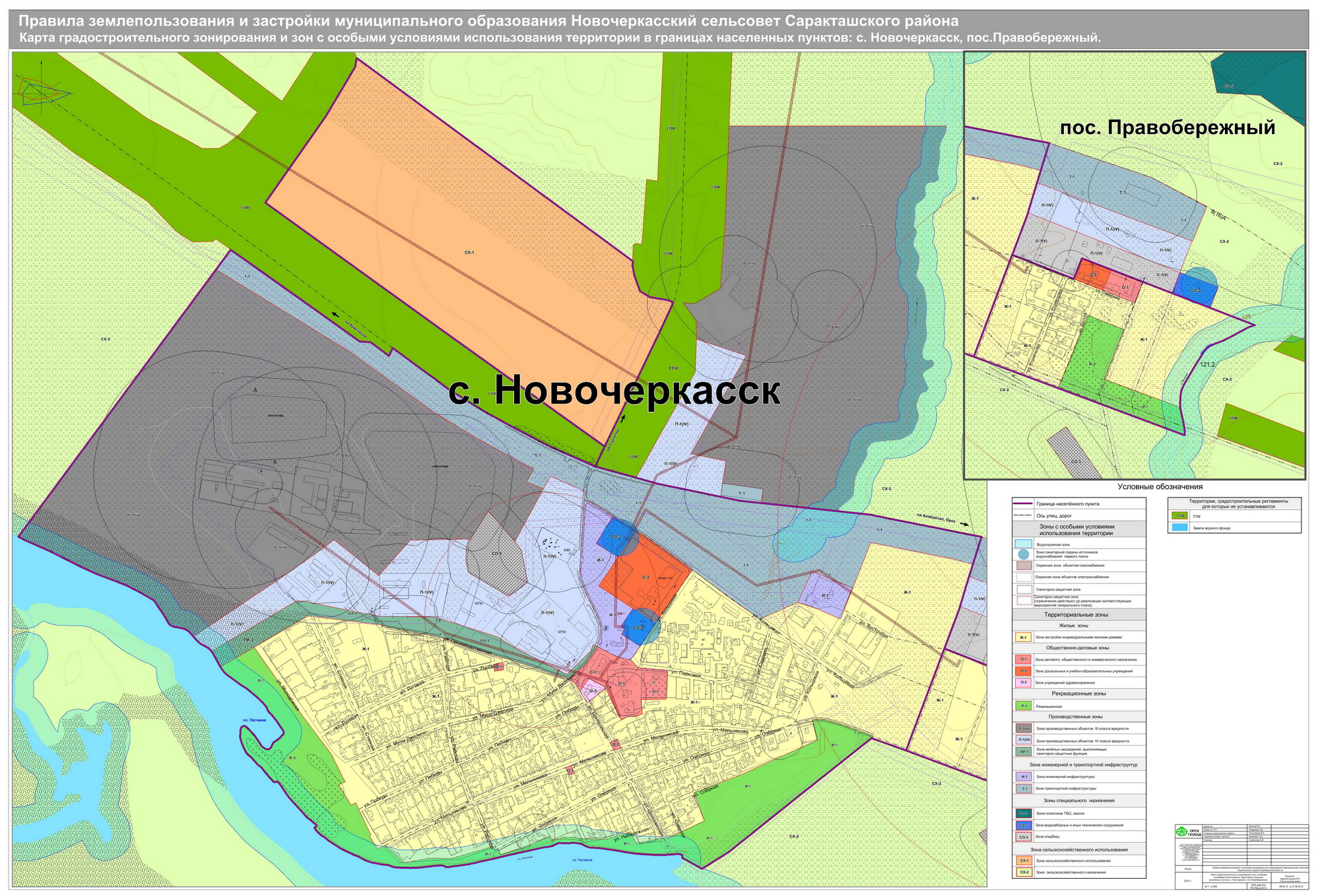Click the с. Новочеркасск map title
The width and height of the screenshot is (1320, 896).
tap(614, 391)
